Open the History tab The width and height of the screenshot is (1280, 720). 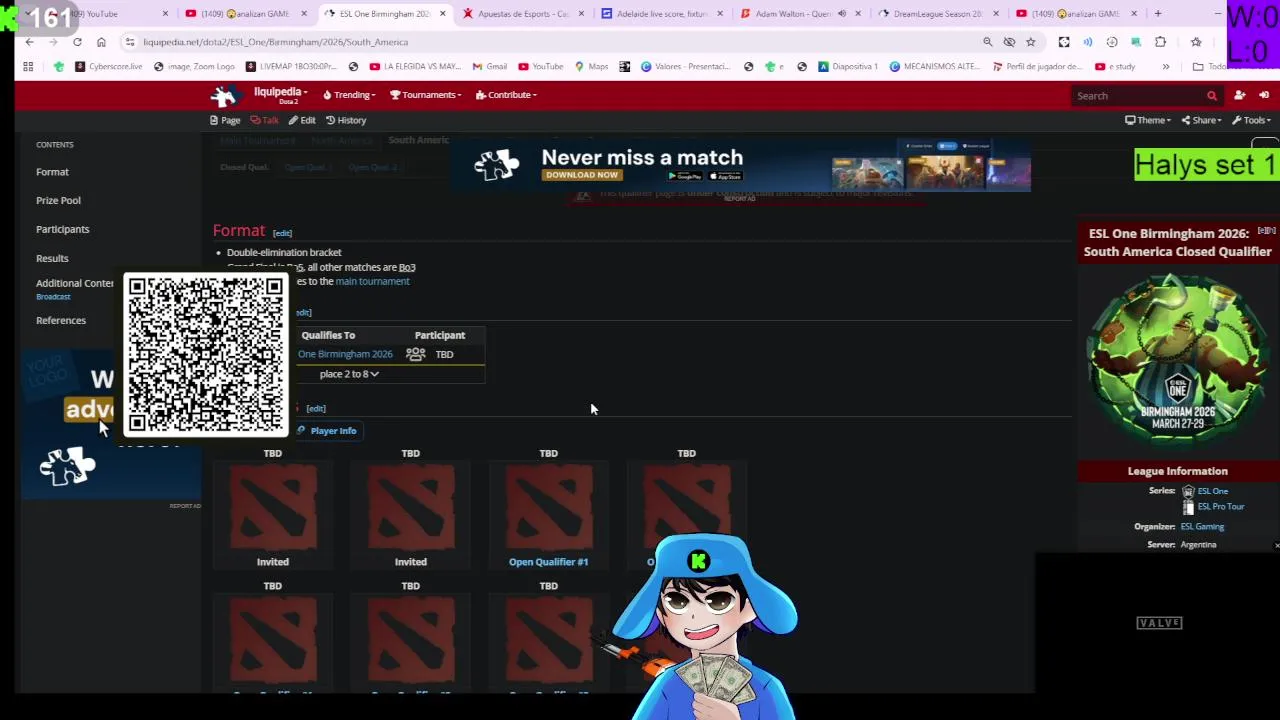coord(346,120)
